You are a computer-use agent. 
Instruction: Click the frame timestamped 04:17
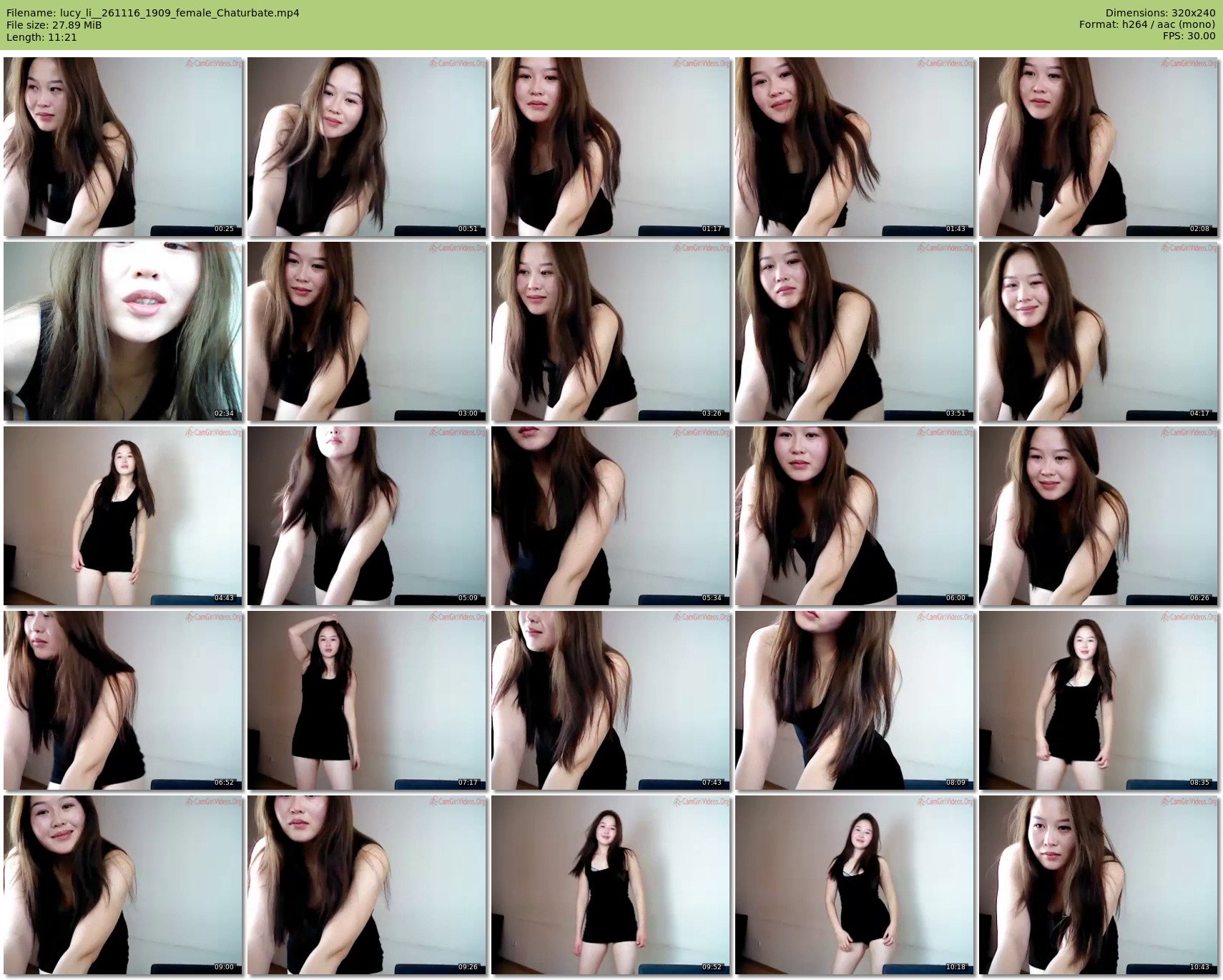1098,331
